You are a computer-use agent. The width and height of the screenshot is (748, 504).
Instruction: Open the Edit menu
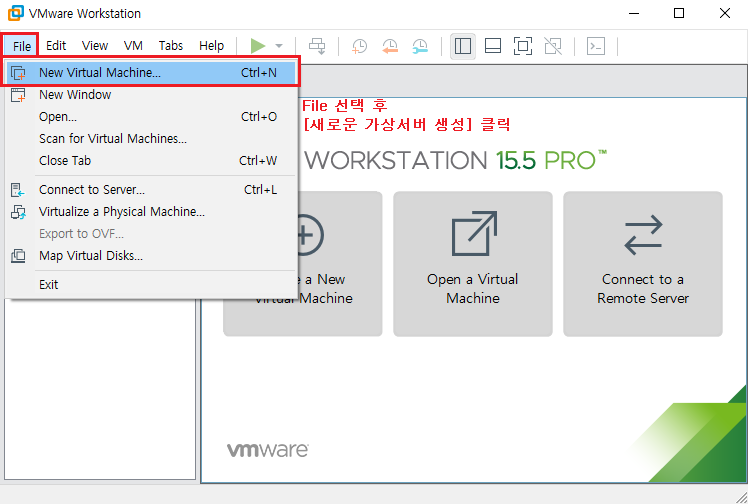tap(56, 46)
